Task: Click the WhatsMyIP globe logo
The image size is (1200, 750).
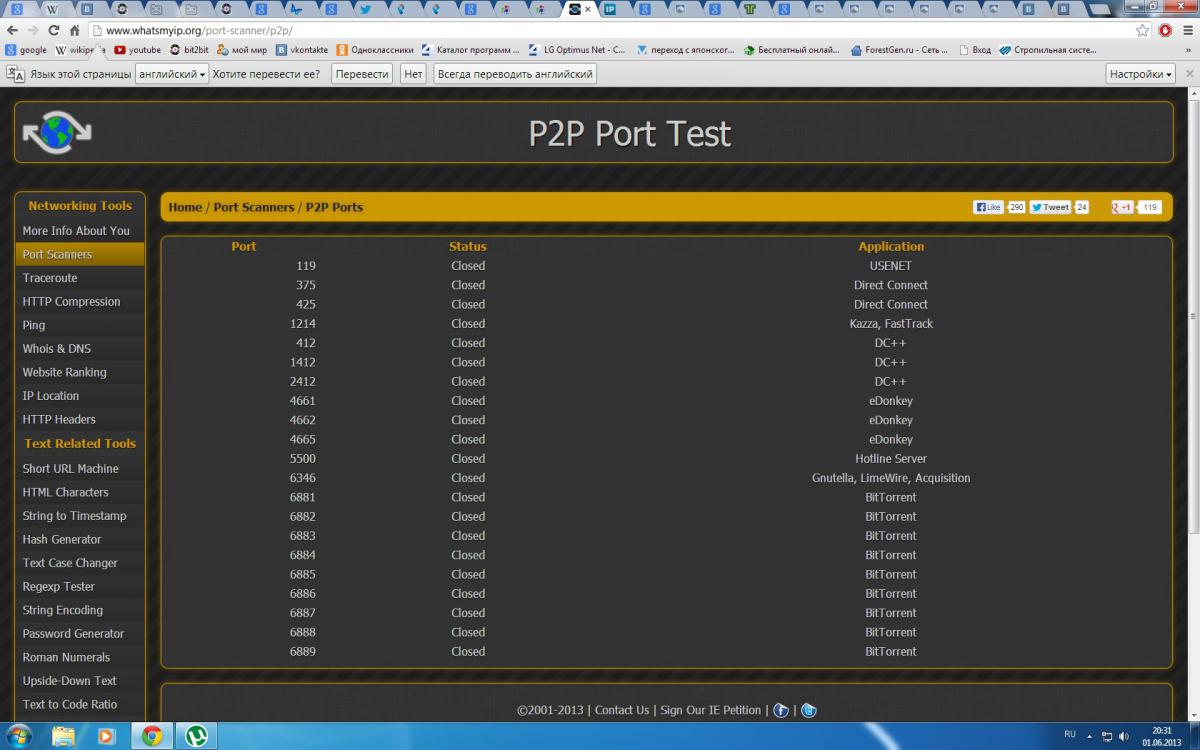Action: 57,132
